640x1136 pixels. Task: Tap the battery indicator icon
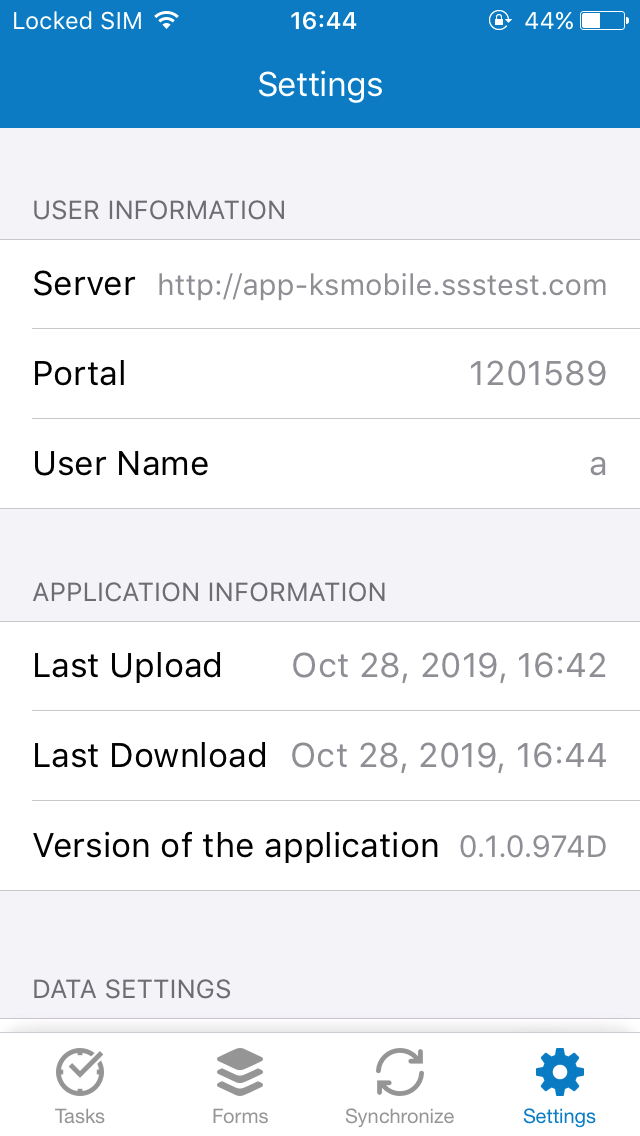pos(603,21)
